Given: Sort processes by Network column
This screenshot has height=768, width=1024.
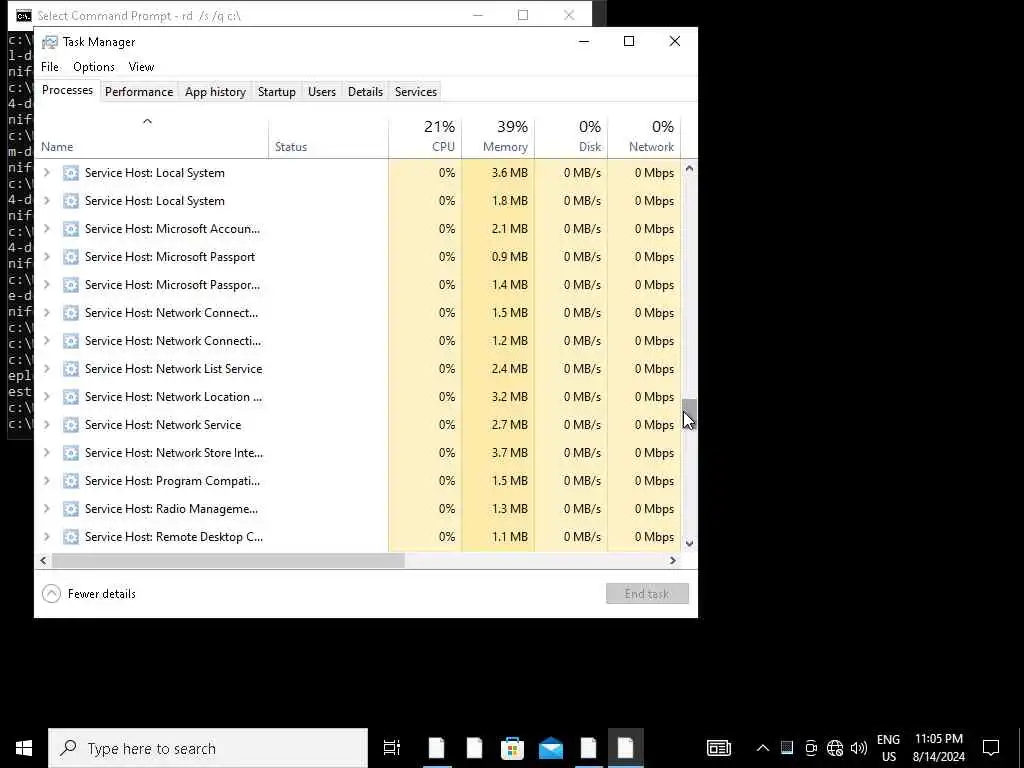Looking at the screenshot, I should point(645,136).
